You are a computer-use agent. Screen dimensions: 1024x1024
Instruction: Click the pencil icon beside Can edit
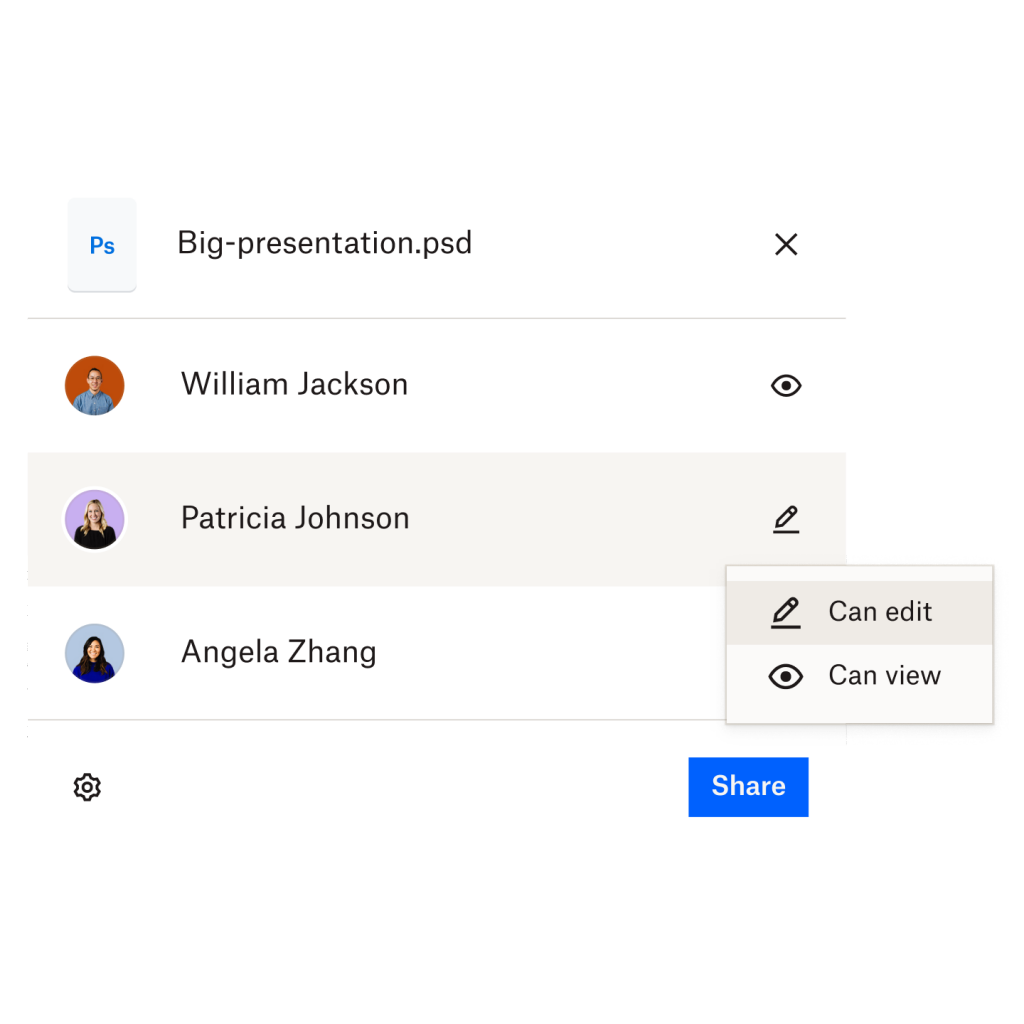tap(786, 612)
